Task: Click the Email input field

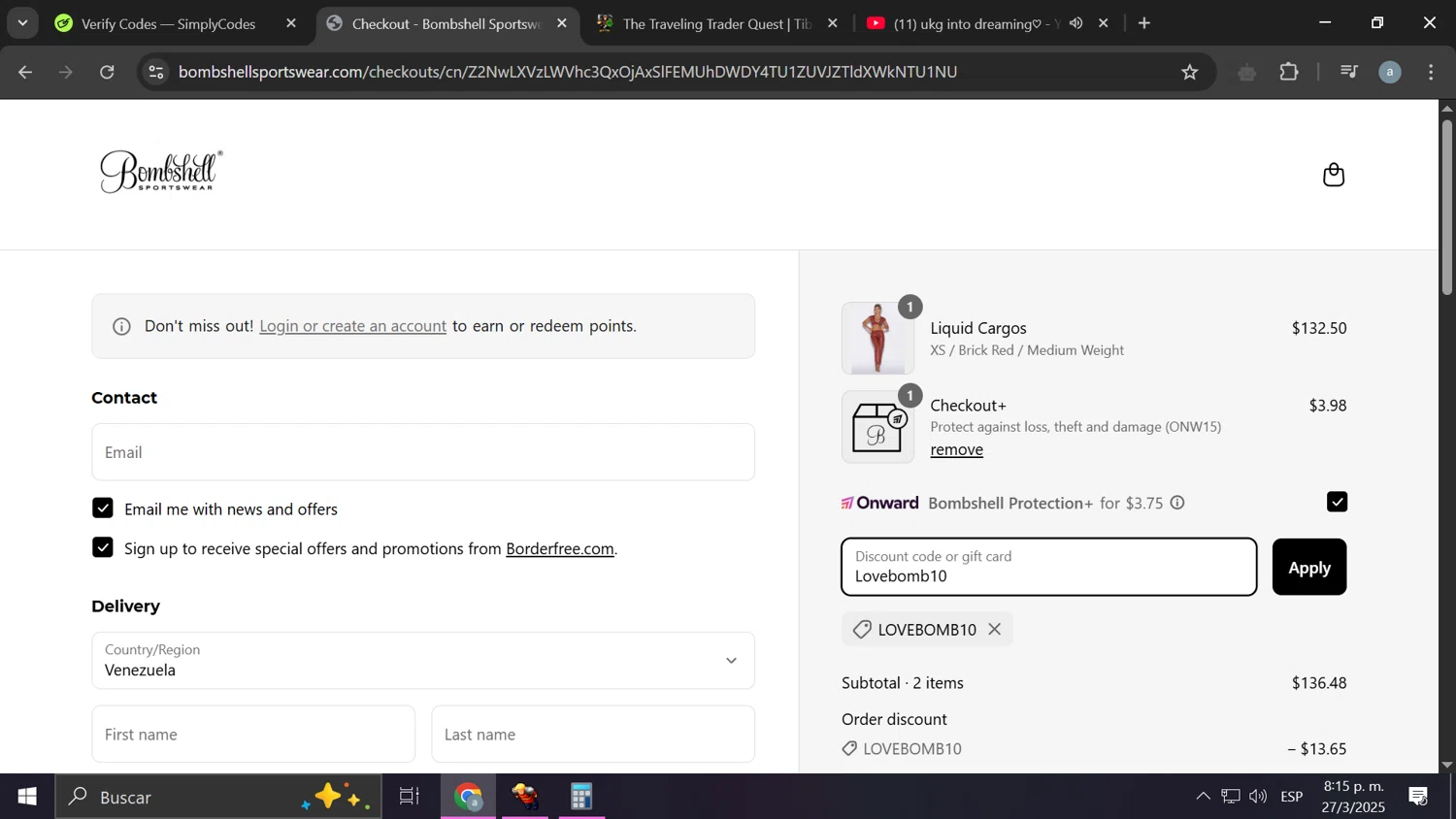Action: click(x=423, y=452)
